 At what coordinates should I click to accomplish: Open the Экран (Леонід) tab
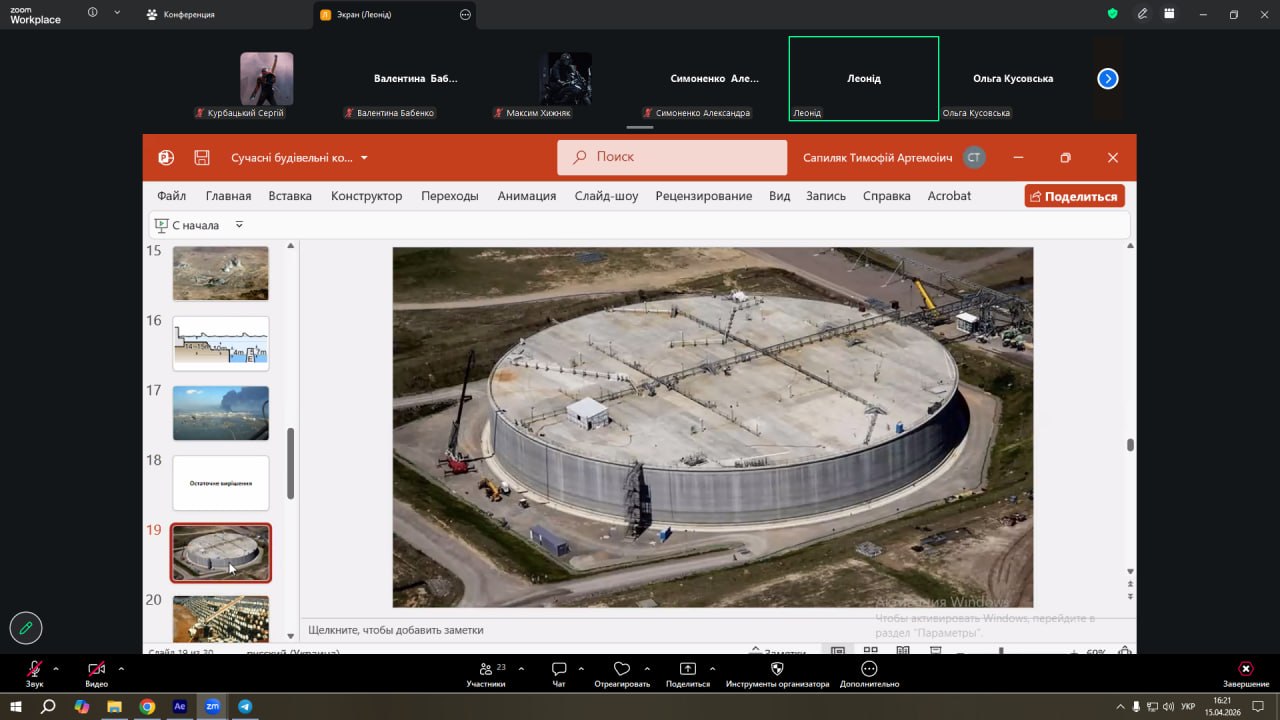(x=362, y=15)
